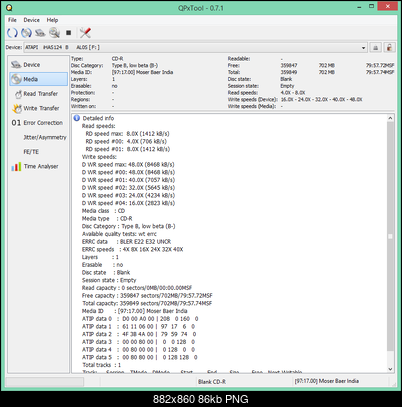This screenshot has height=407, width=402.
Task: Click Disc state 'Blank' value in summary
Action: tap(286, 79)
